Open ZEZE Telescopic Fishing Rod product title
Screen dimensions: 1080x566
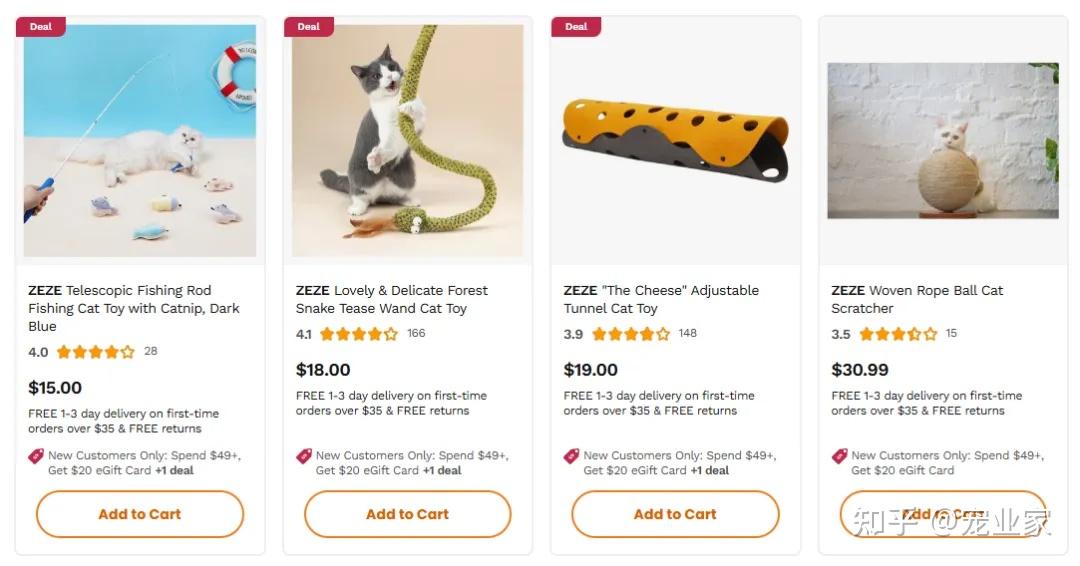pos(134,308)
